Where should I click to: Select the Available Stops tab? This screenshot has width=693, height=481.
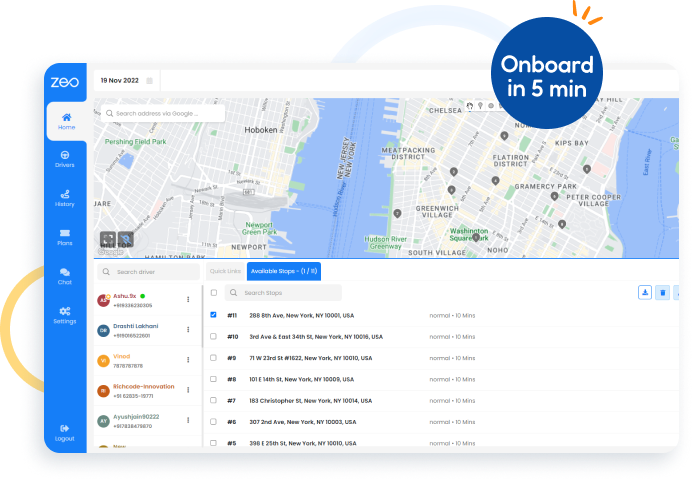(284, 271)
